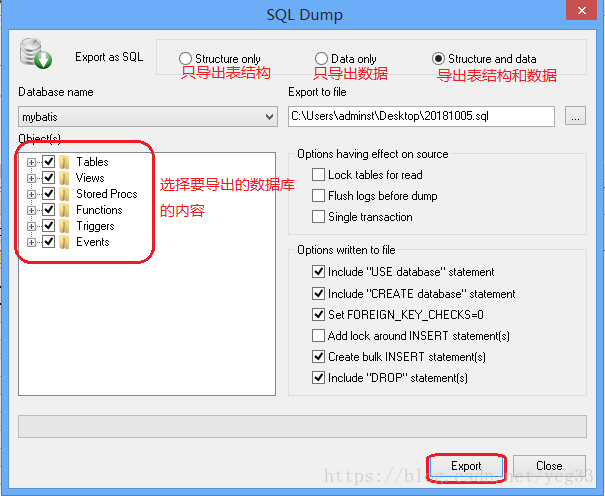Uncheck the Views checkbox
The width and height of the screenshot is (605, 496).
point(48,177)
